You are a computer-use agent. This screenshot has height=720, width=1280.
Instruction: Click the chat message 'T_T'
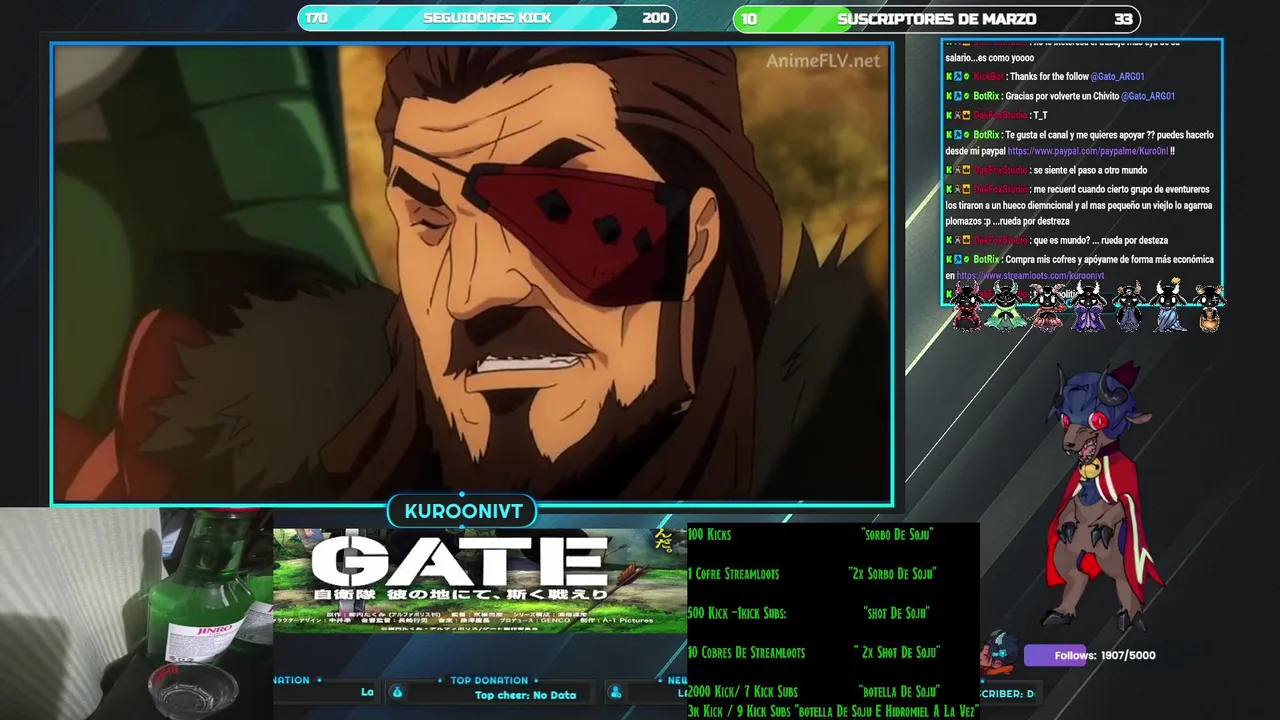(x=1040, y=115)
